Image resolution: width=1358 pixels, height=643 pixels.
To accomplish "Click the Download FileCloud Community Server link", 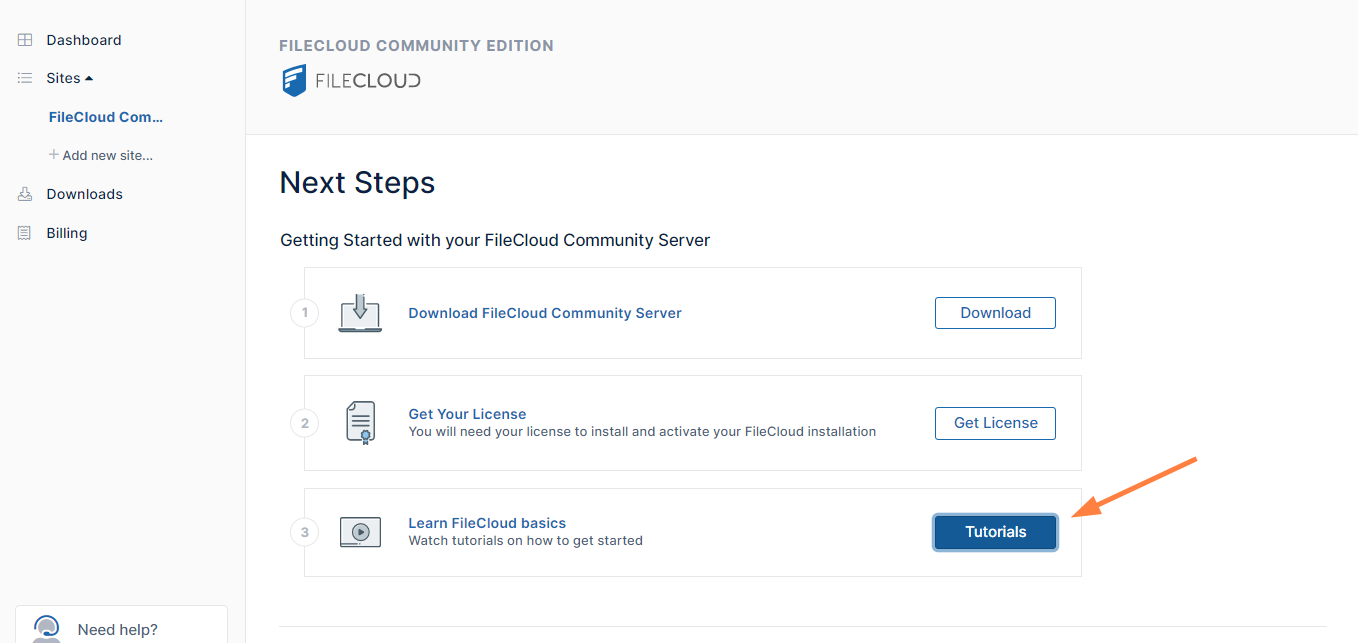I will click(544, 312).
